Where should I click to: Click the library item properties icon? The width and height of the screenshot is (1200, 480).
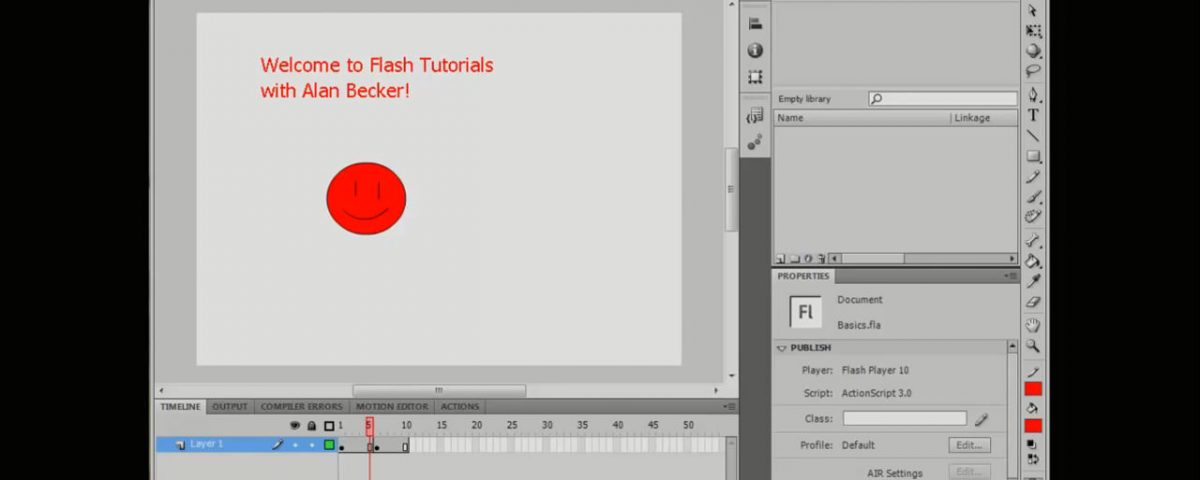(x=807, y=258)
